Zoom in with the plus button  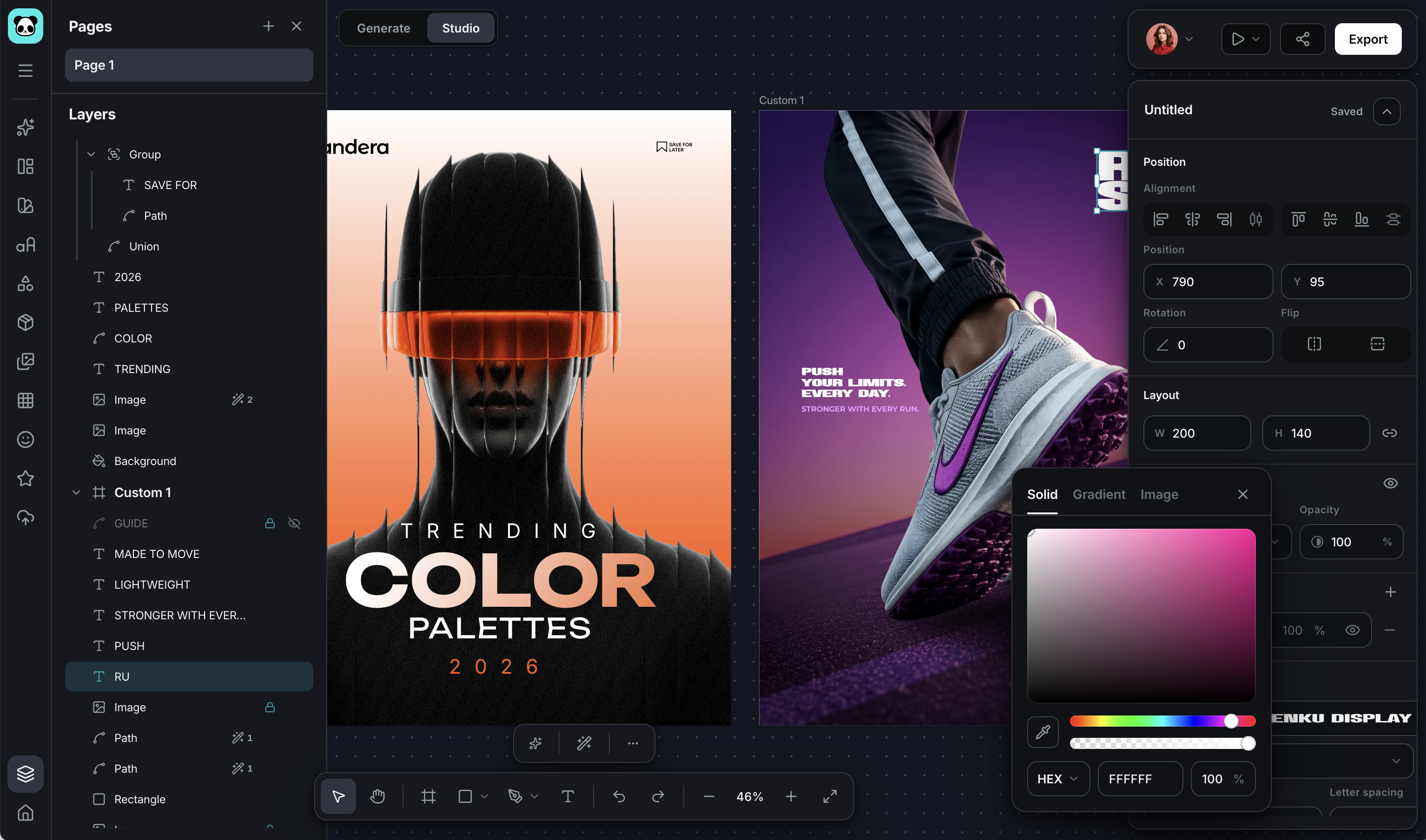(x=791, y=796)
